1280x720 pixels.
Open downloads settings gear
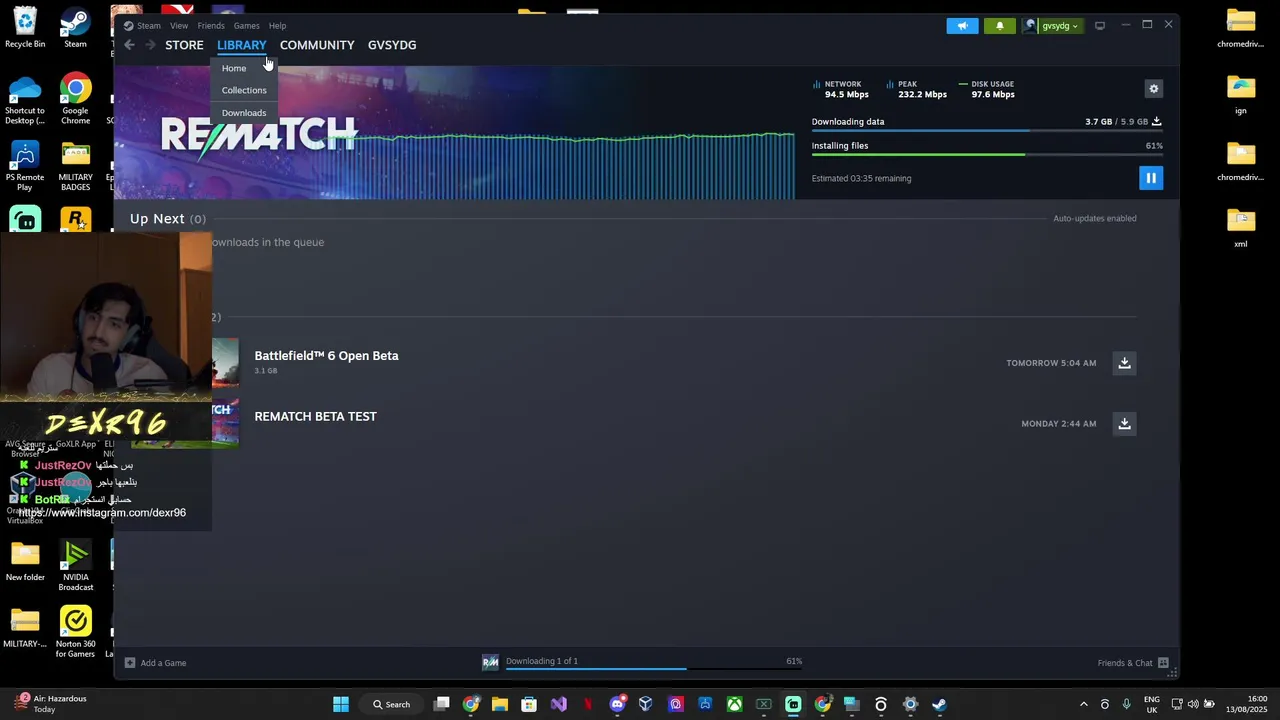(1154, 89)
